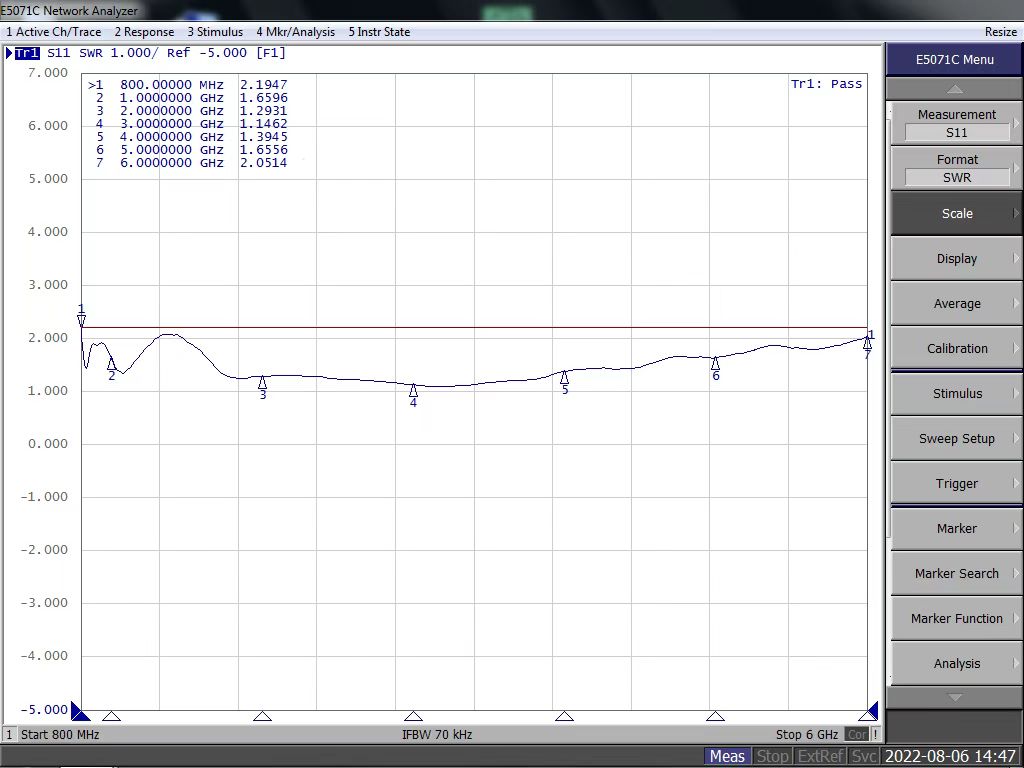This screenshot has height=768, width=1024.
Task: Toggle the Meas status indicator
Action: 727,756
